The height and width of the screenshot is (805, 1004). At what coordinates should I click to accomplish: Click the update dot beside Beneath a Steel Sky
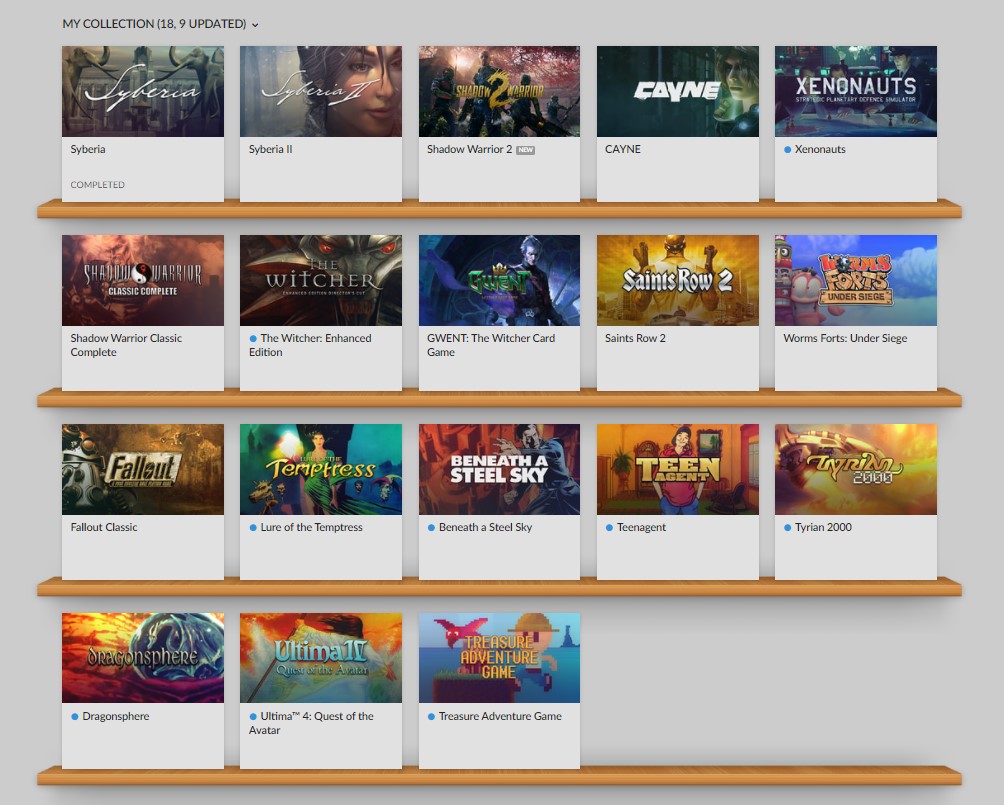click(x=431, y=528)
